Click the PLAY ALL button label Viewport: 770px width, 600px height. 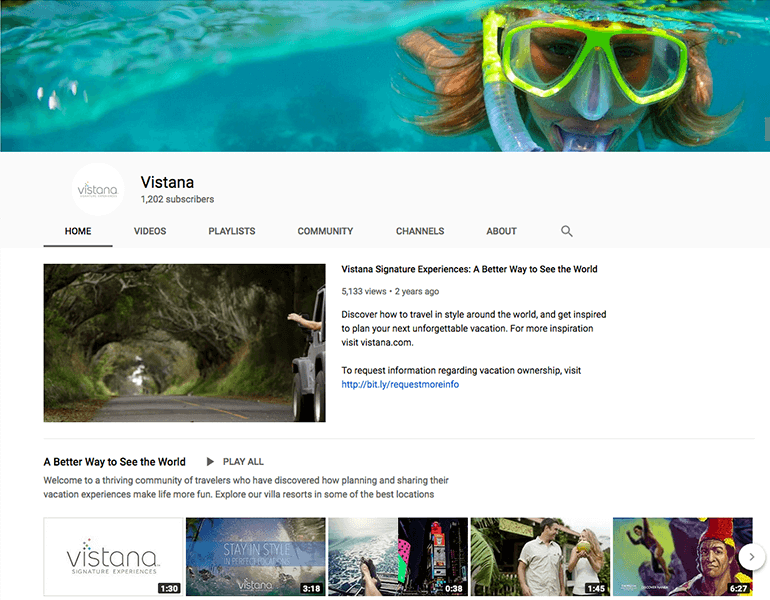pyautogui.click(x=243, y=462)
